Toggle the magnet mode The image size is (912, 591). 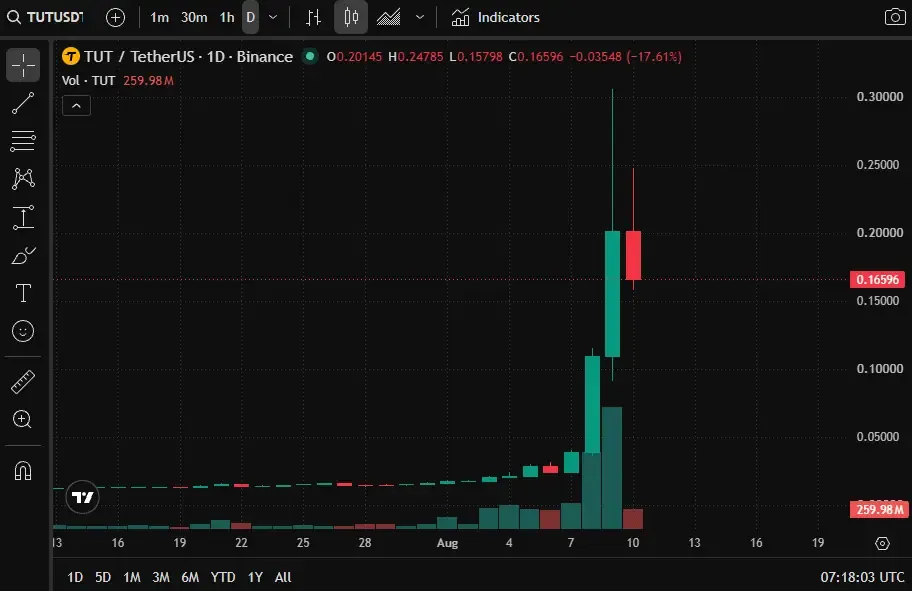(23, 471)
